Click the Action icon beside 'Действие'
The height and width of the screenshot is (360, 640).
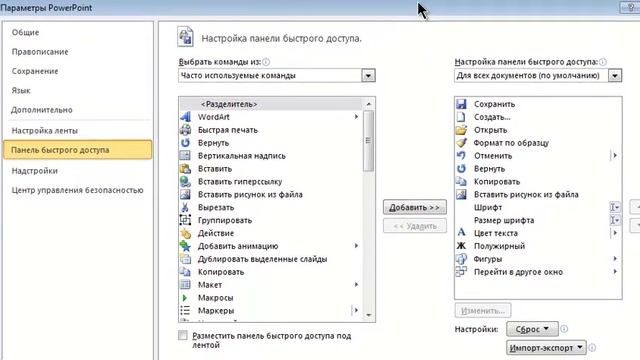click(x=185, y=233)
